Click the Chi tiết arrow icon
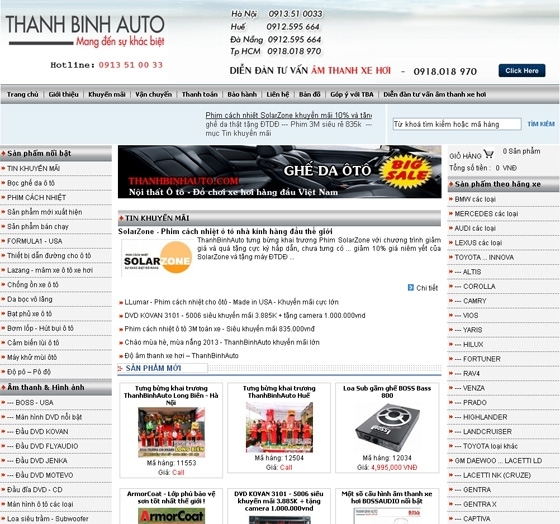This screenshot has width=560, height=524. tap(411, 288)
